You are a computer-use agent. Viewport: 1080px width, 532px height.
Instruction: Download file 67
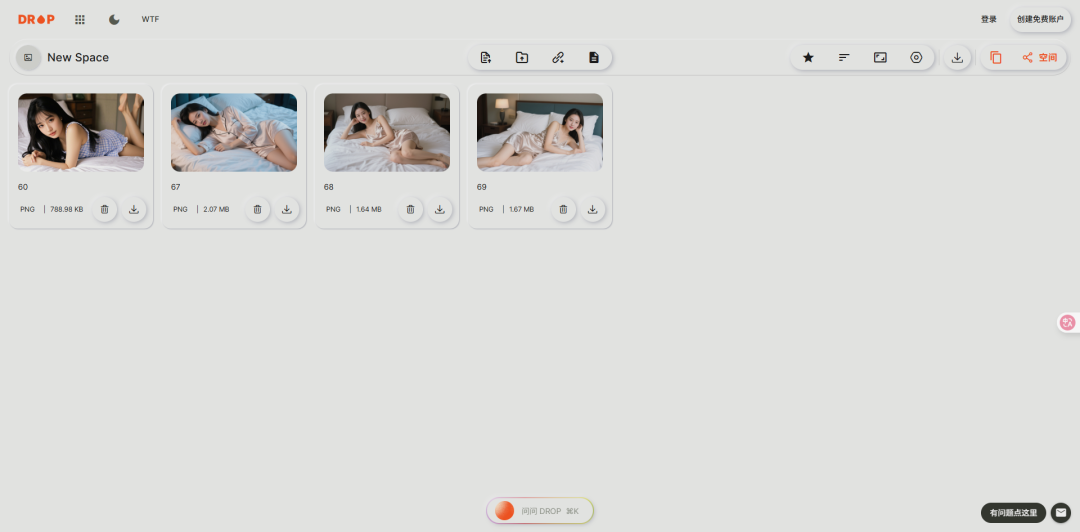point(287,209)
